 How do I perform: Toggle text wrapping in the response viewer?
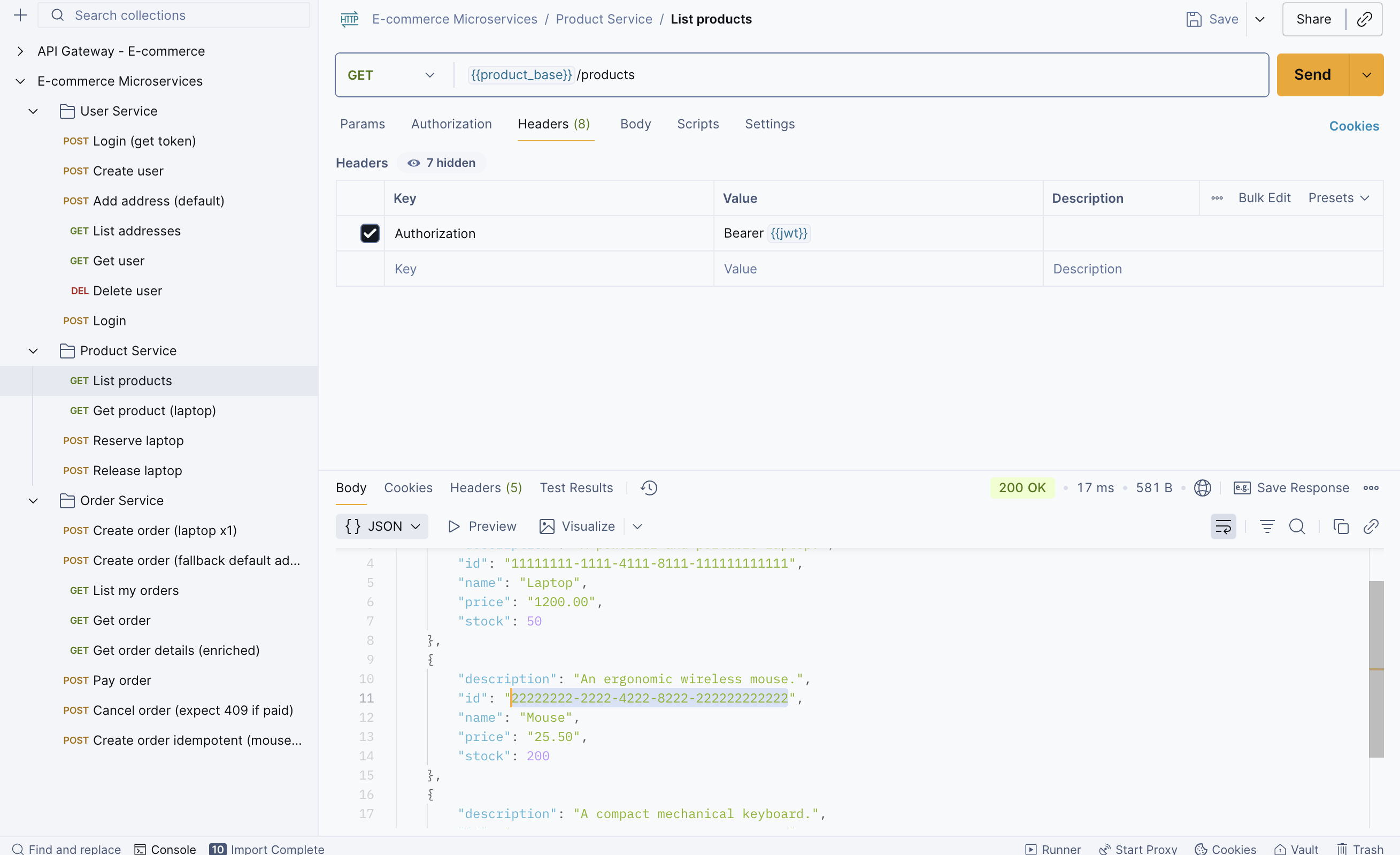coord(1224,526)
